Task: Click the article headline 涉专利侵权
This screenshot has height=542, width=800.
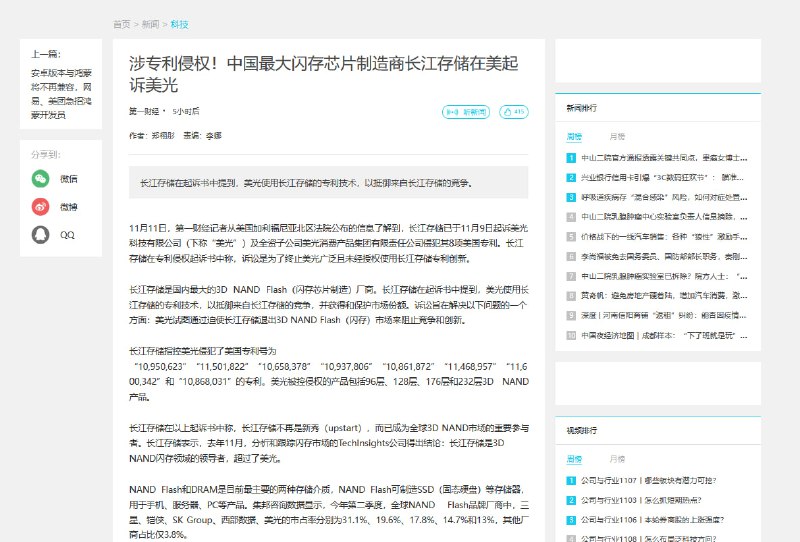Action: (x=323, y=74)
